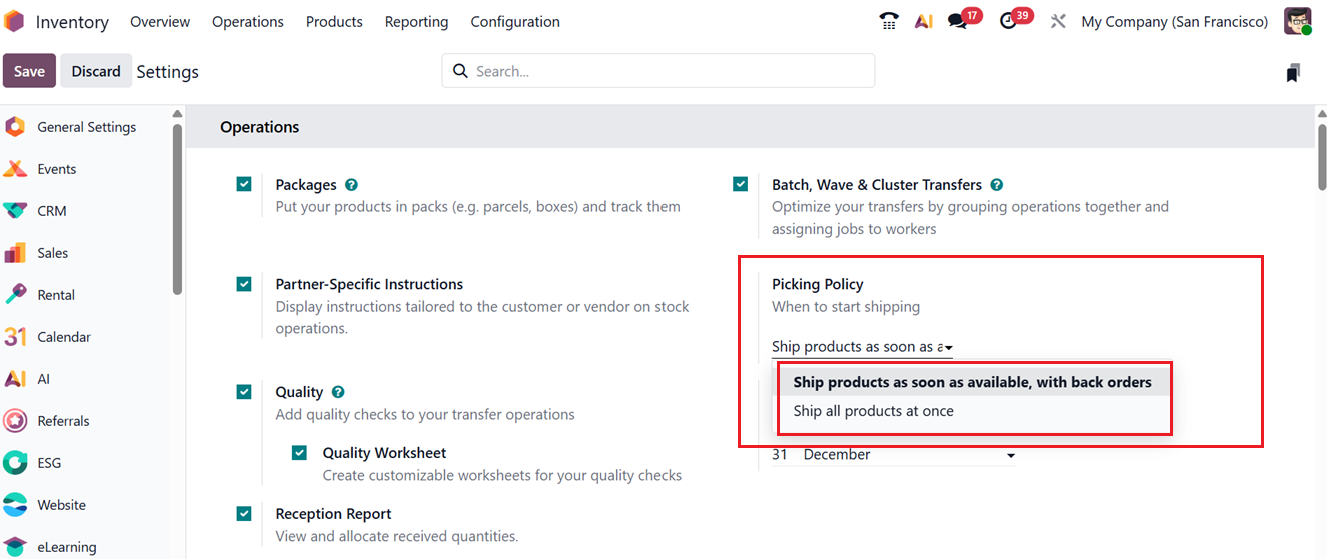Disable the Quality Worksheet checkbox

[x=299, y=453]
